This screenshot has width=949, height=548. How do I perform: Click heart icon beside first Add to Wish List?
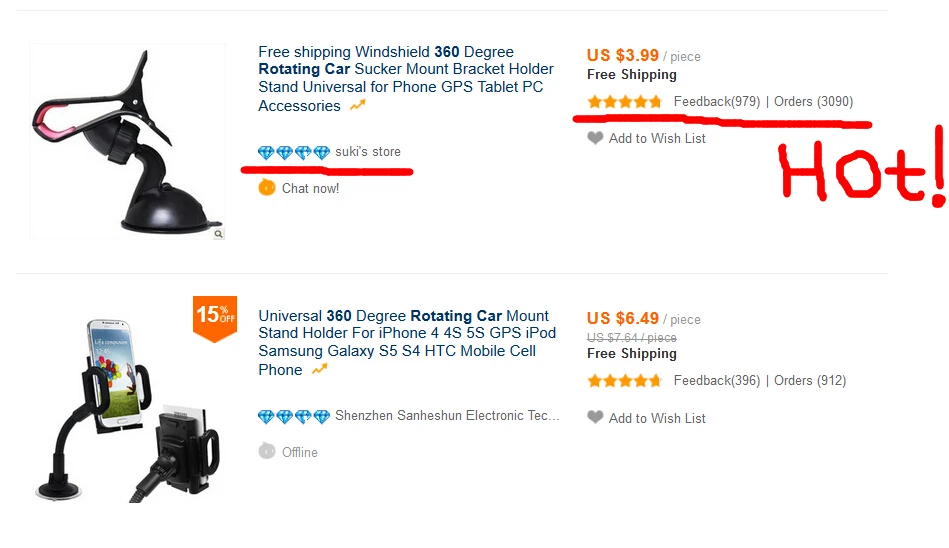click(x=596, y=138)
